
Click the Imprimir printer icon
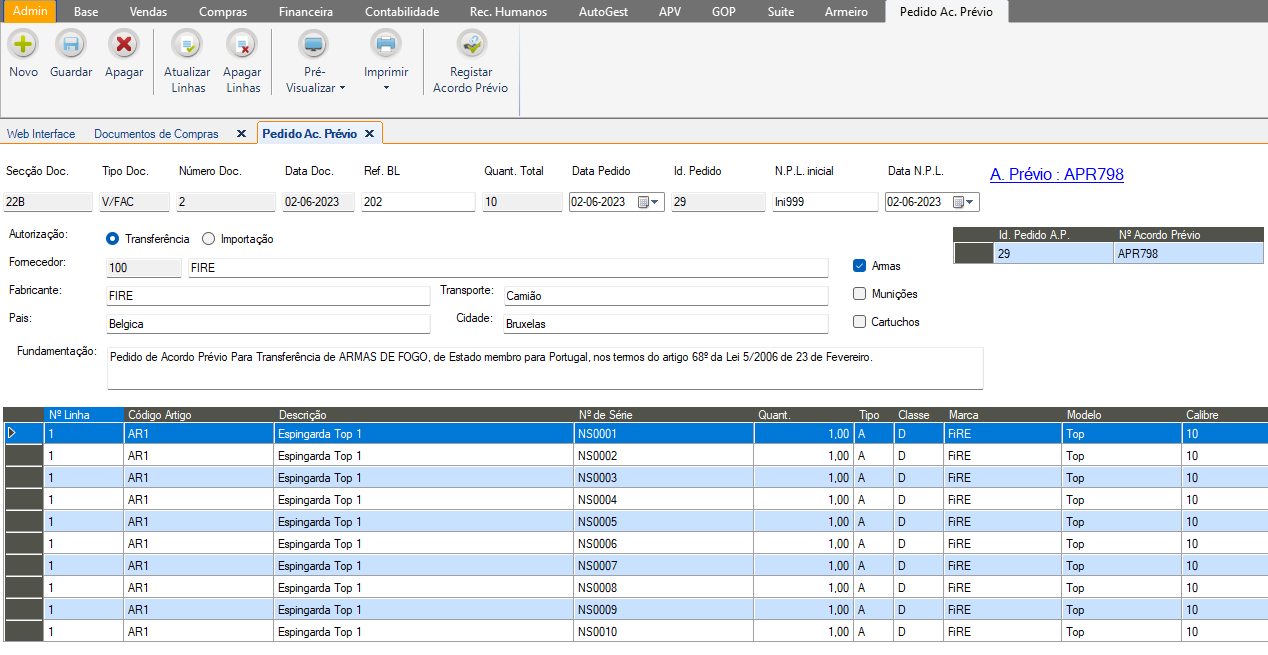(386, 45)
